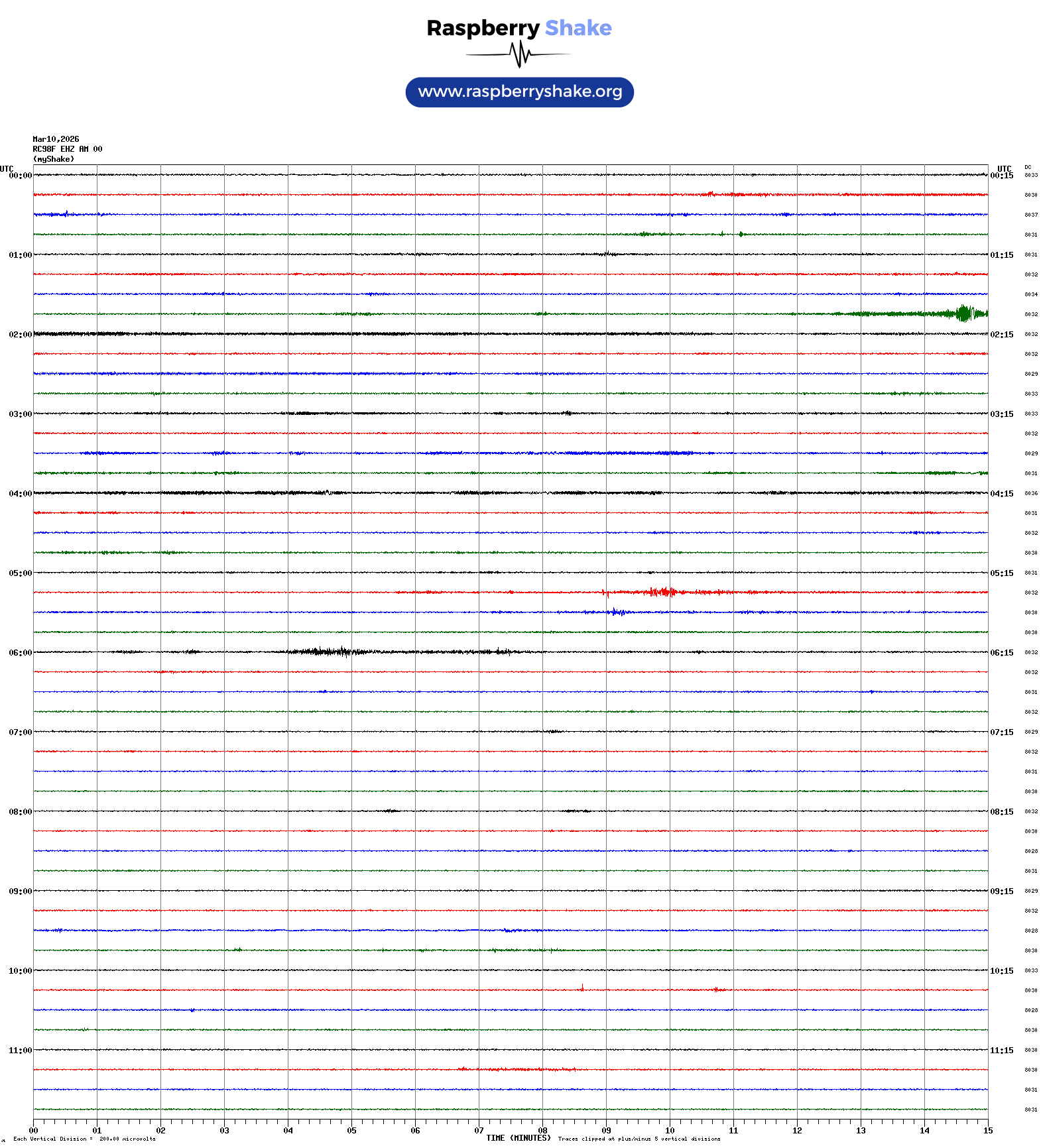The width and height of the screenshot is (1041, 1148).
Task: Select the 02:00 UTC hour label on left
Action: point(20,335)
